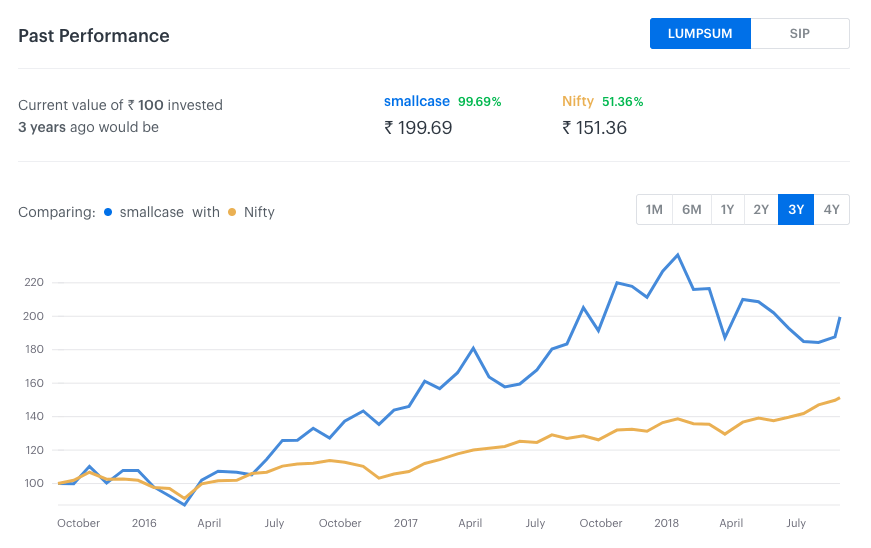Show 2Y performance period
The image size is (871, 548).
(x=761, y=209)
